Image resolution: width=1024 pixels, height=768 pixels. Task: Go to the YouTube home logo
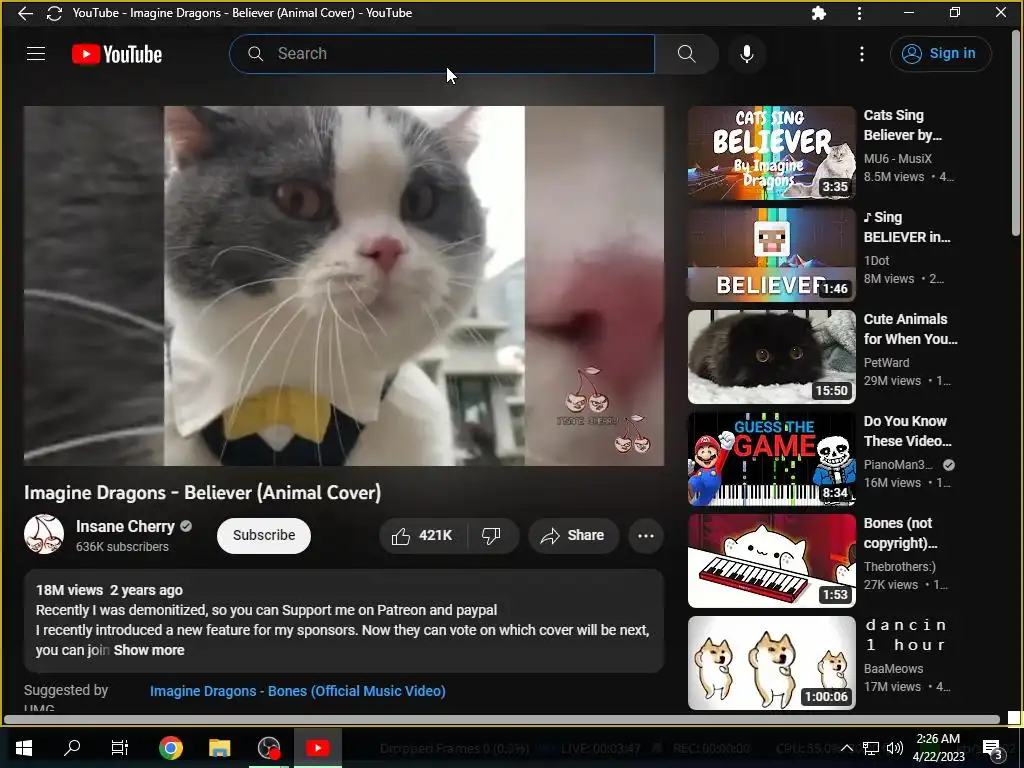pyautogui.click(x=117, y=54)
